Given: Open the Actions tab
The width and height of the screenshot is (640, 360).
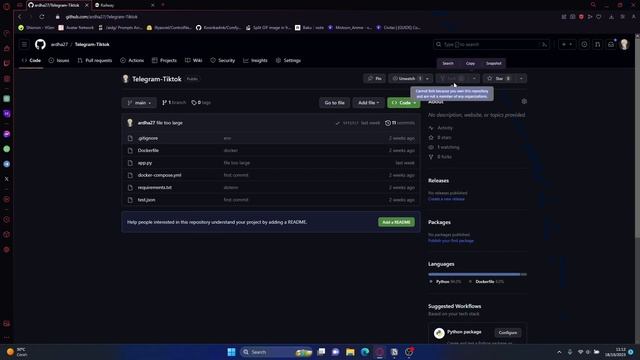Looking at the screenshot, I should (x=132, y=60).
